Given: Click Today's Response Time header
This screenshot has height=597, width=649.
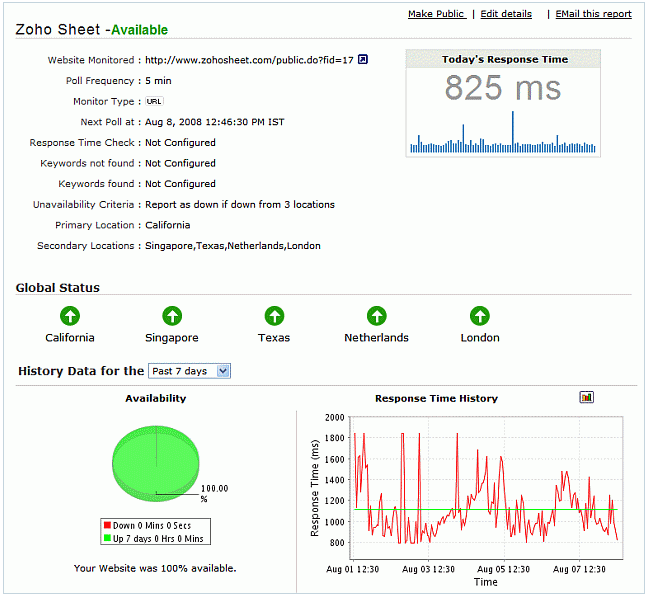Looking at the screenshot, I should tap(505, 60).
